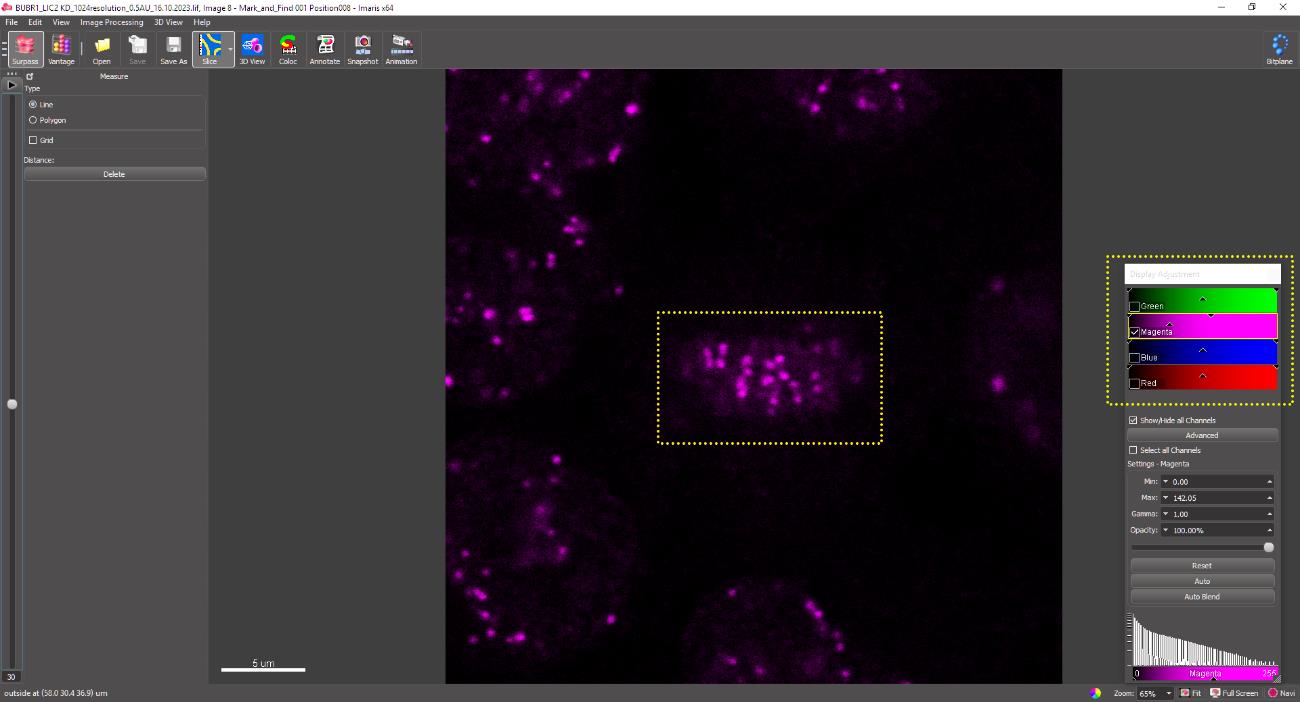Select the Polygon measurement type
Image resolution: width=1300 pixels, height=702 pixels.
(x=33, y=120)
